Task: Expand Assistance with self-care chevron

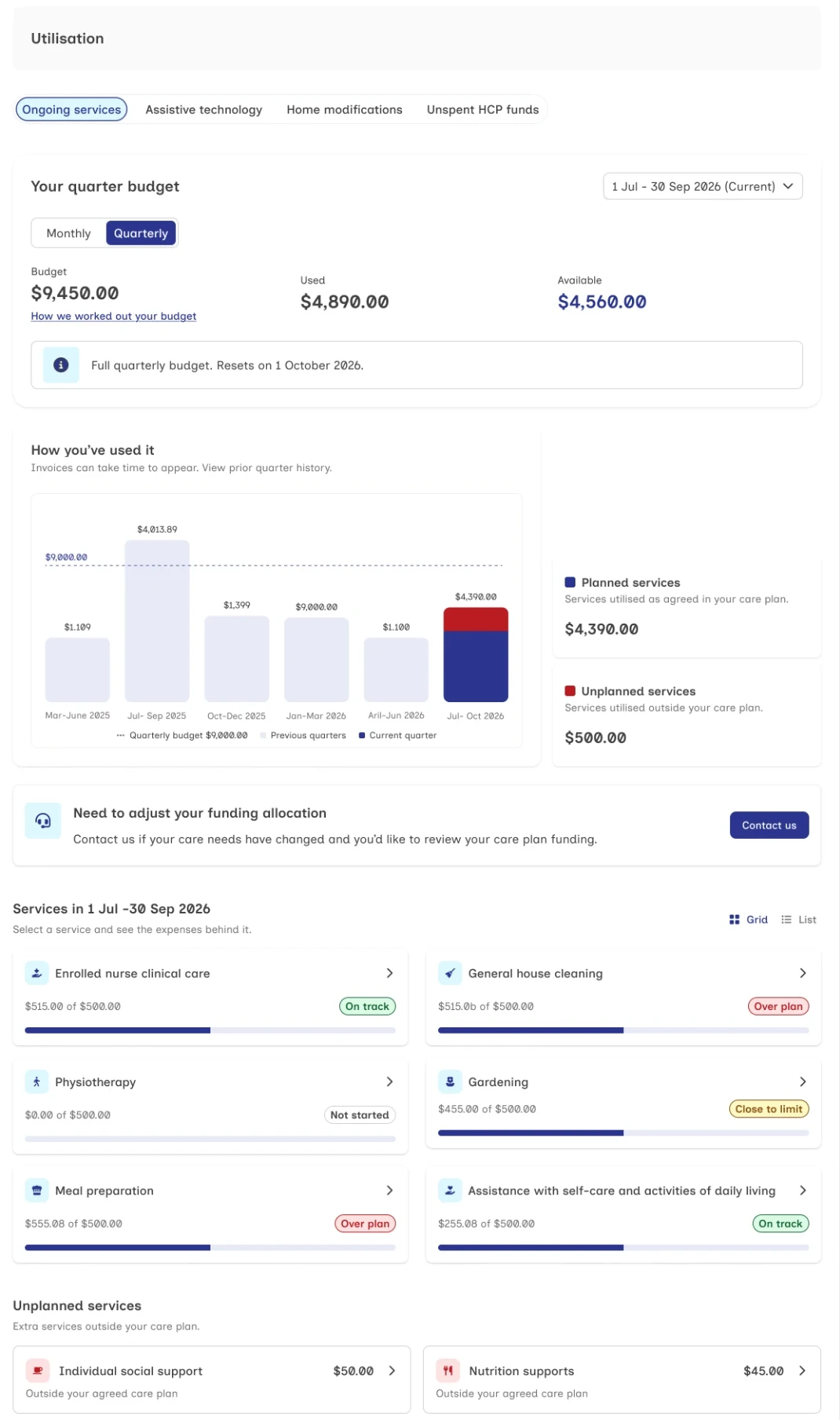Action: (802, 1191)
